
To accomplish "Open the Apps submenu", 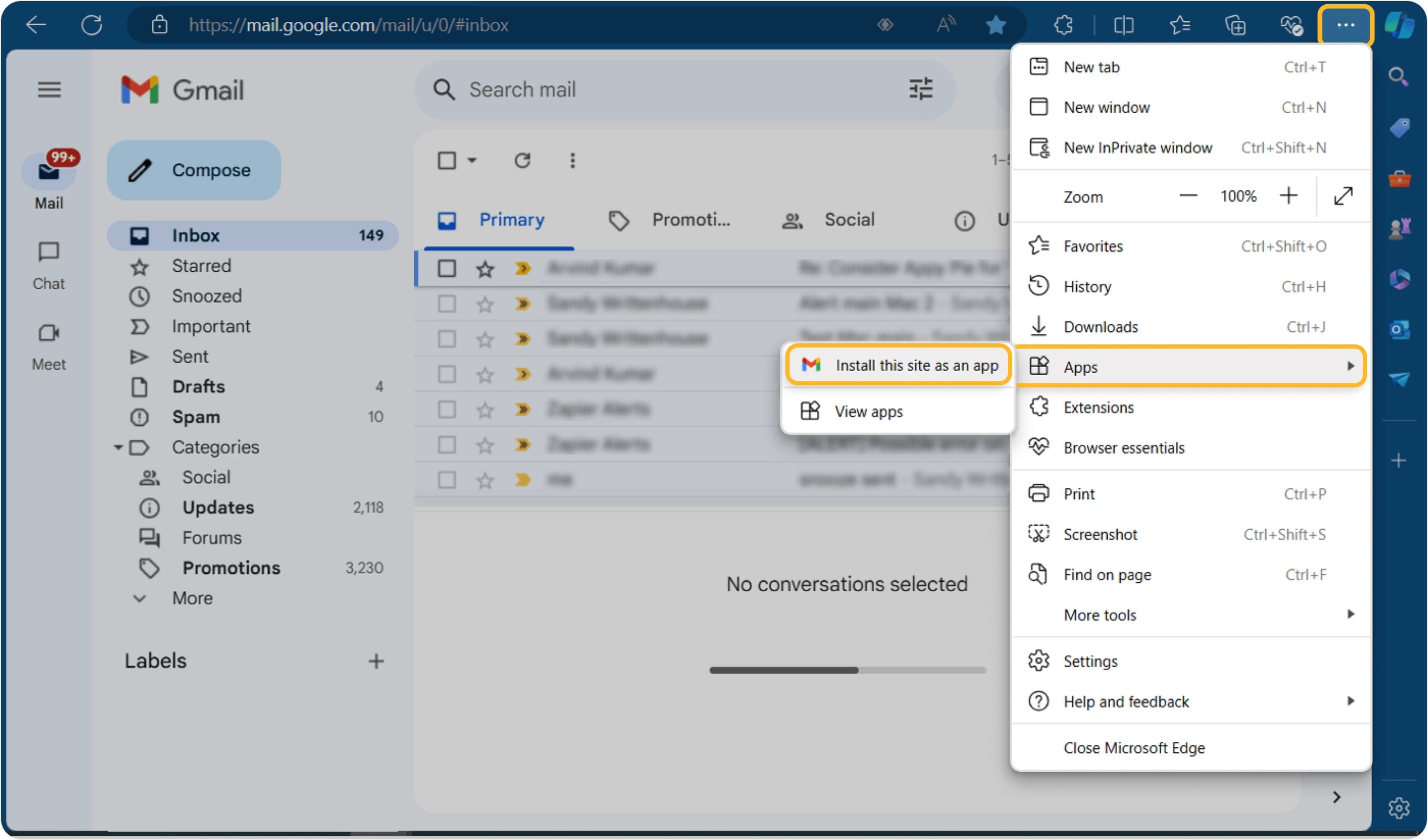I will [1081, 367].
